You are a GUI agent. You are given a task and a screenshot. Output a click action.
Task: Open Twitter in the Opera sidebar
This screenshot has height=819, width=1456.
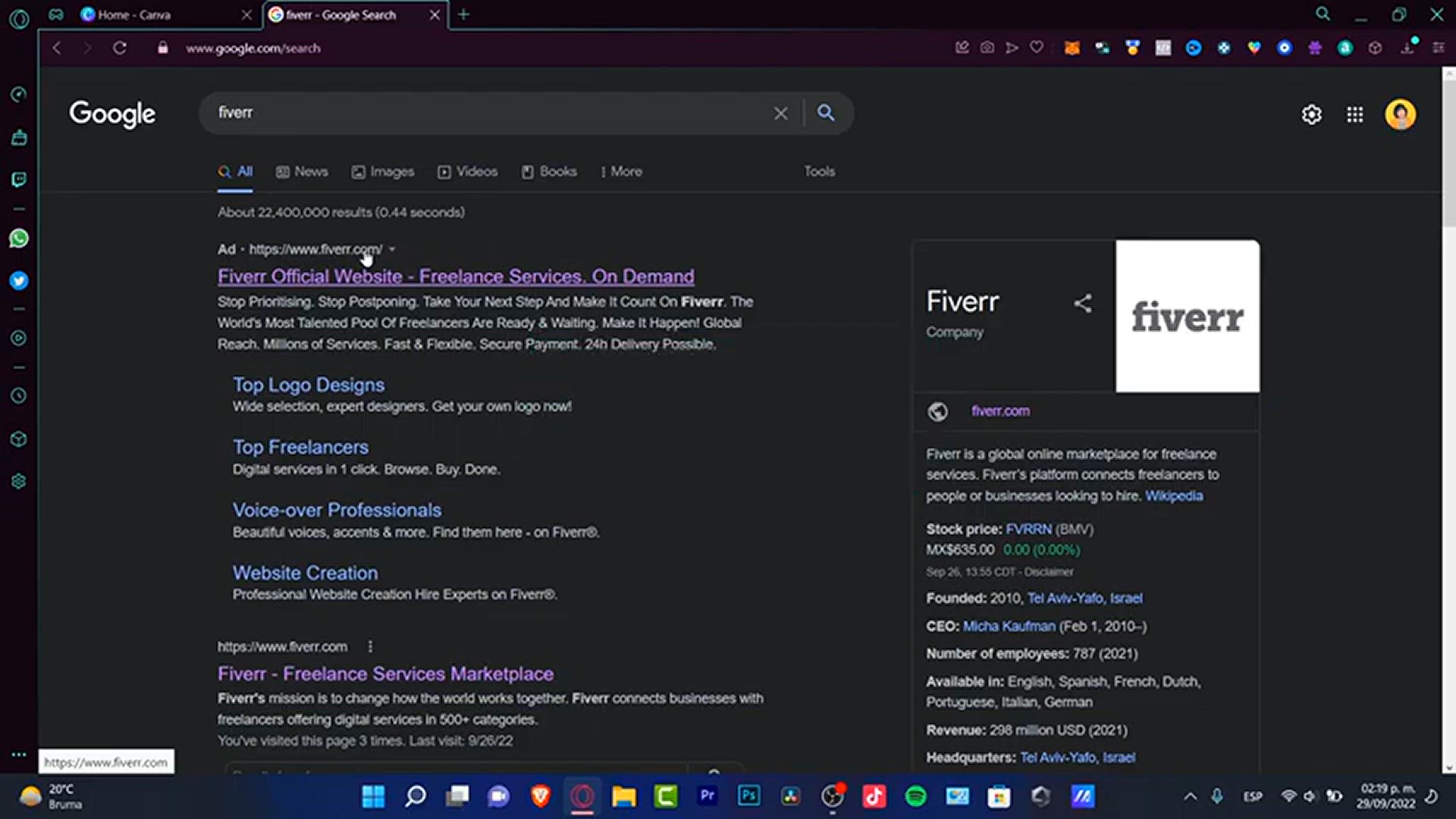point(19,281)
